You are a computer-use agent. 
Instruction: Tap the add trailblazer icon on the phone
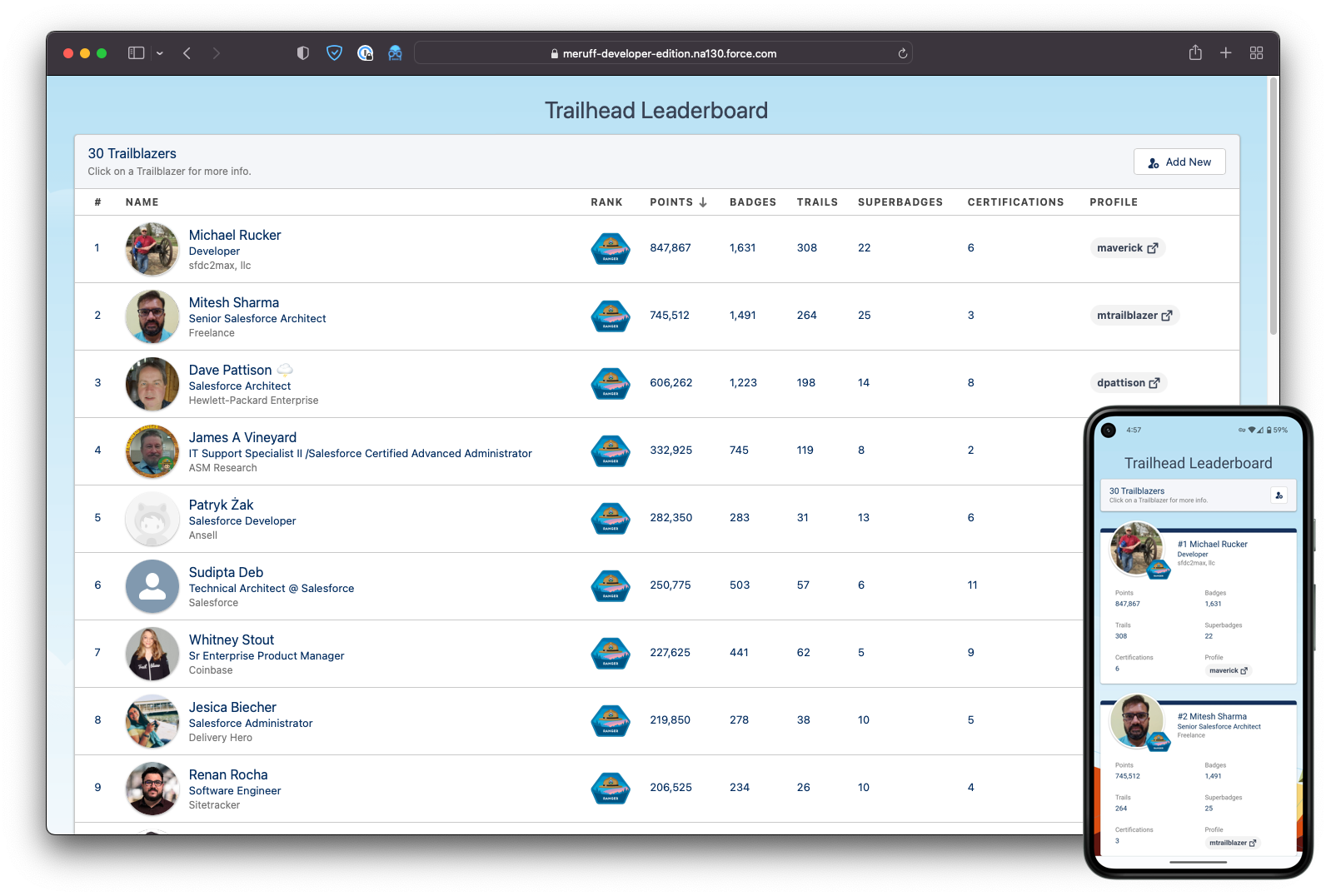tap(1279, 495)
